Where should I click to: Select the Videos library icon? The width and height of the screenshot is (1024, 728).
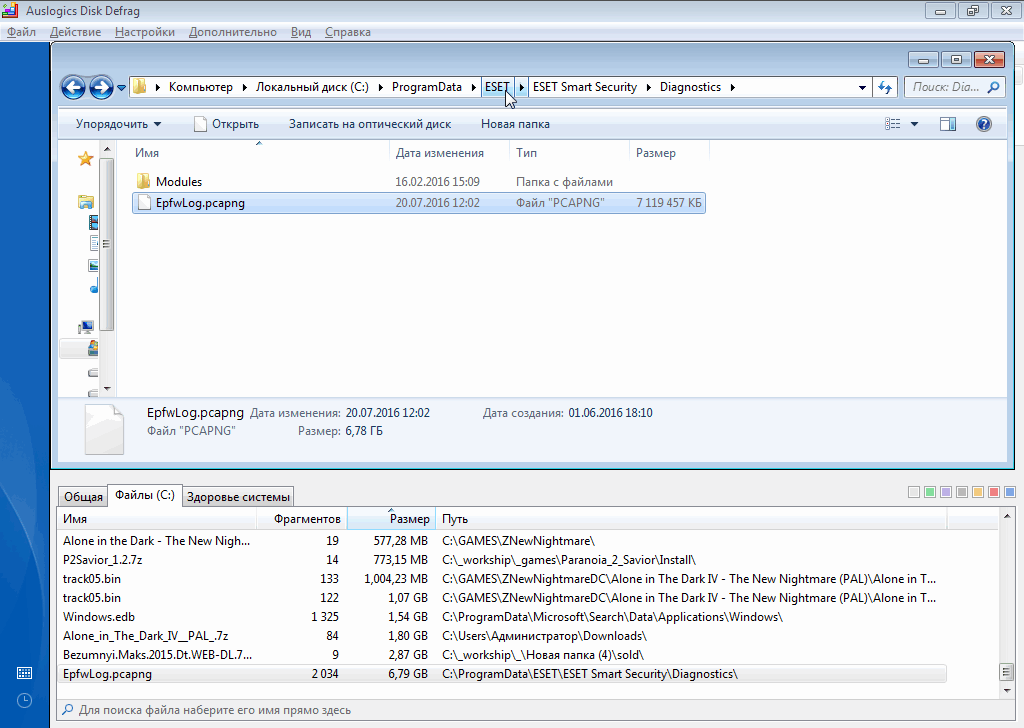93,223
